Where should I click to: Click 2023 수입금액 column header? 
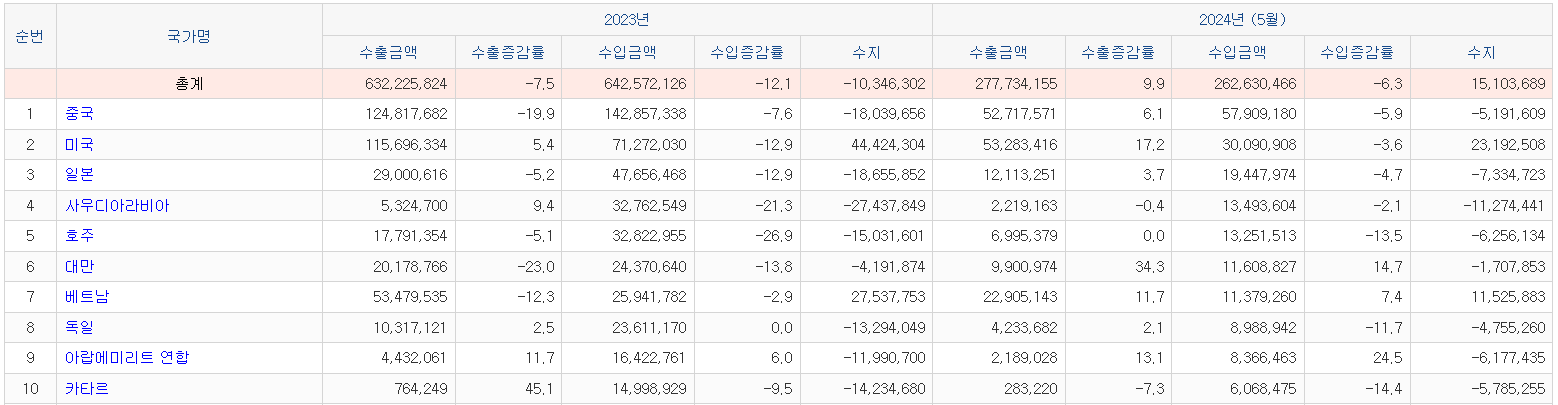(627, 53)
